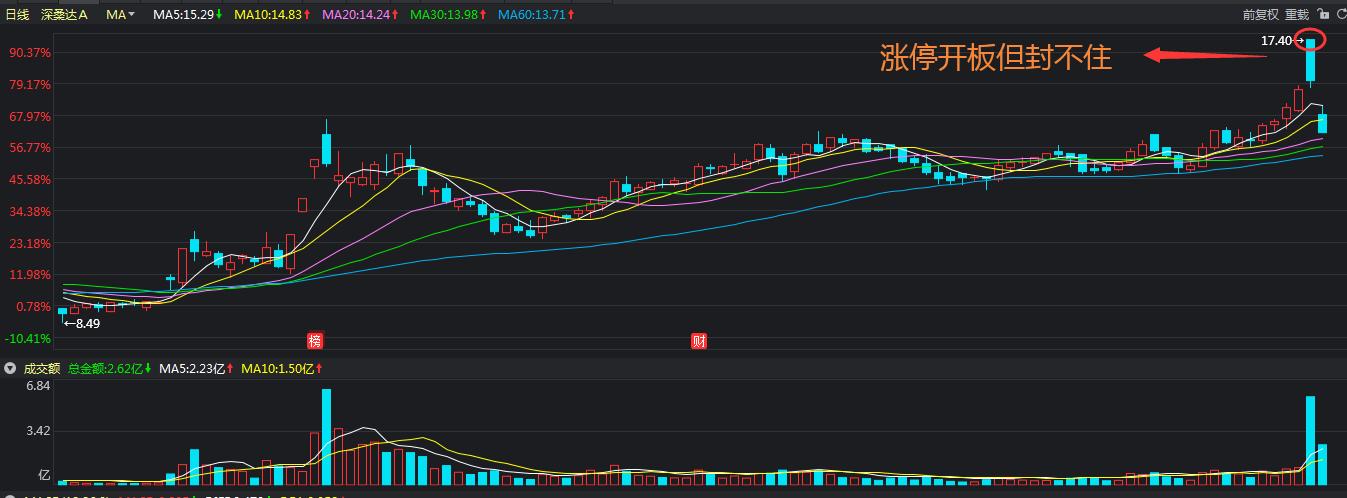Click the 67.97% axis label

pyautogui.click(x=30, y=117)
